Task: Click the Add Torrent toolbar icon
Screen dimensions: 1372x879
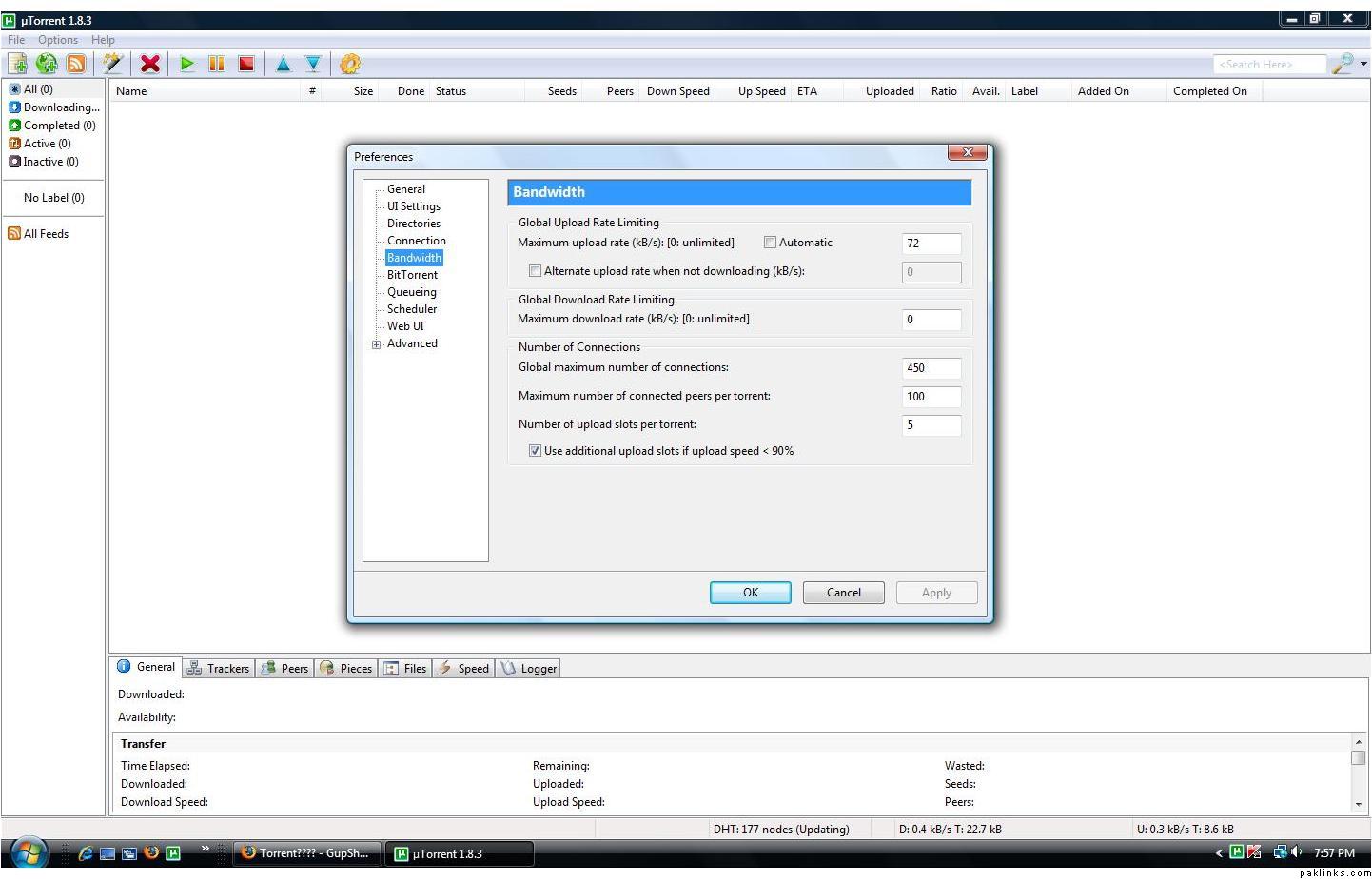Action: (x=18, y=64)
